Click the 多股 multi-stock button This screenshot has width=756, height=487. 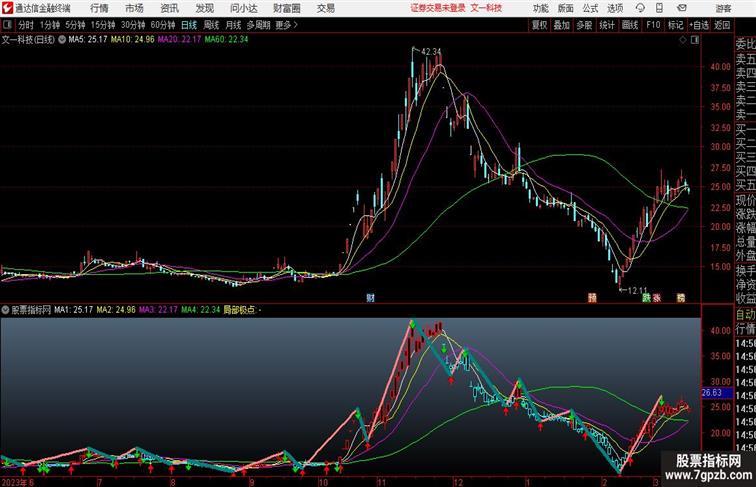tap(584, 25)
